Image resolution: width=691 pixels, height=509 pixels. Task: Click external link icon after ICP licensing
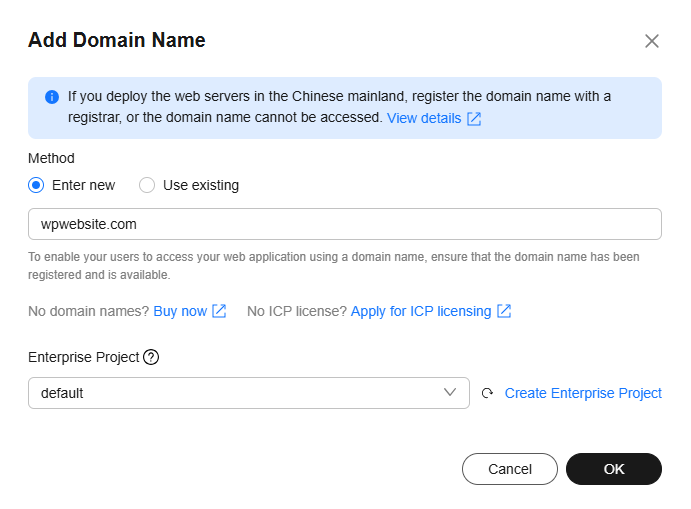504,311
